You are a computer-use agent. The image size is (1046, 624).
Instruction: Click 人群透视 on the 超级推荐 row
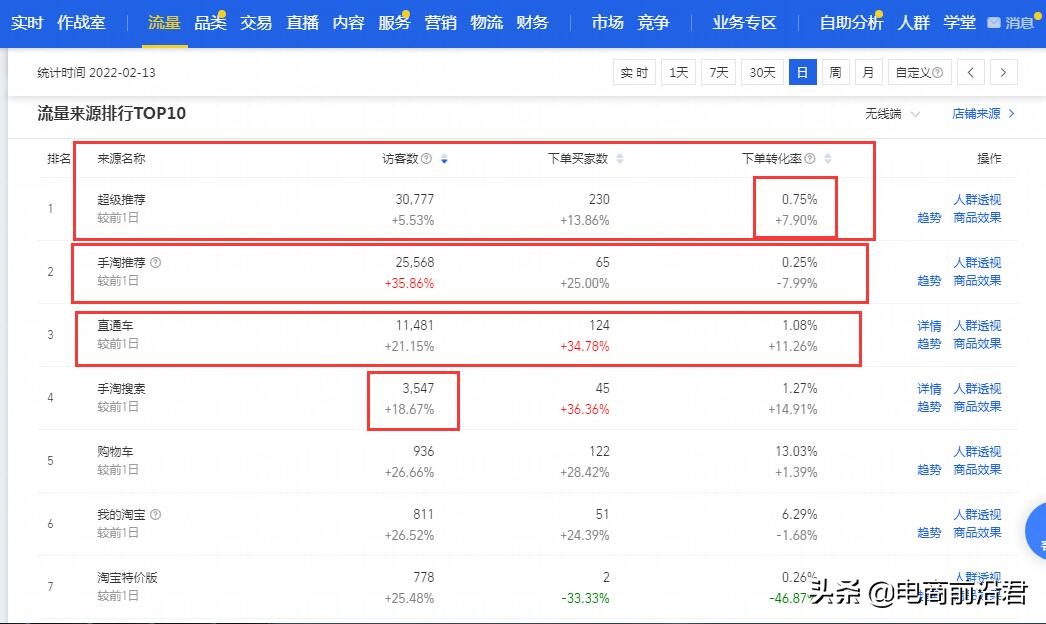[977, 199]
